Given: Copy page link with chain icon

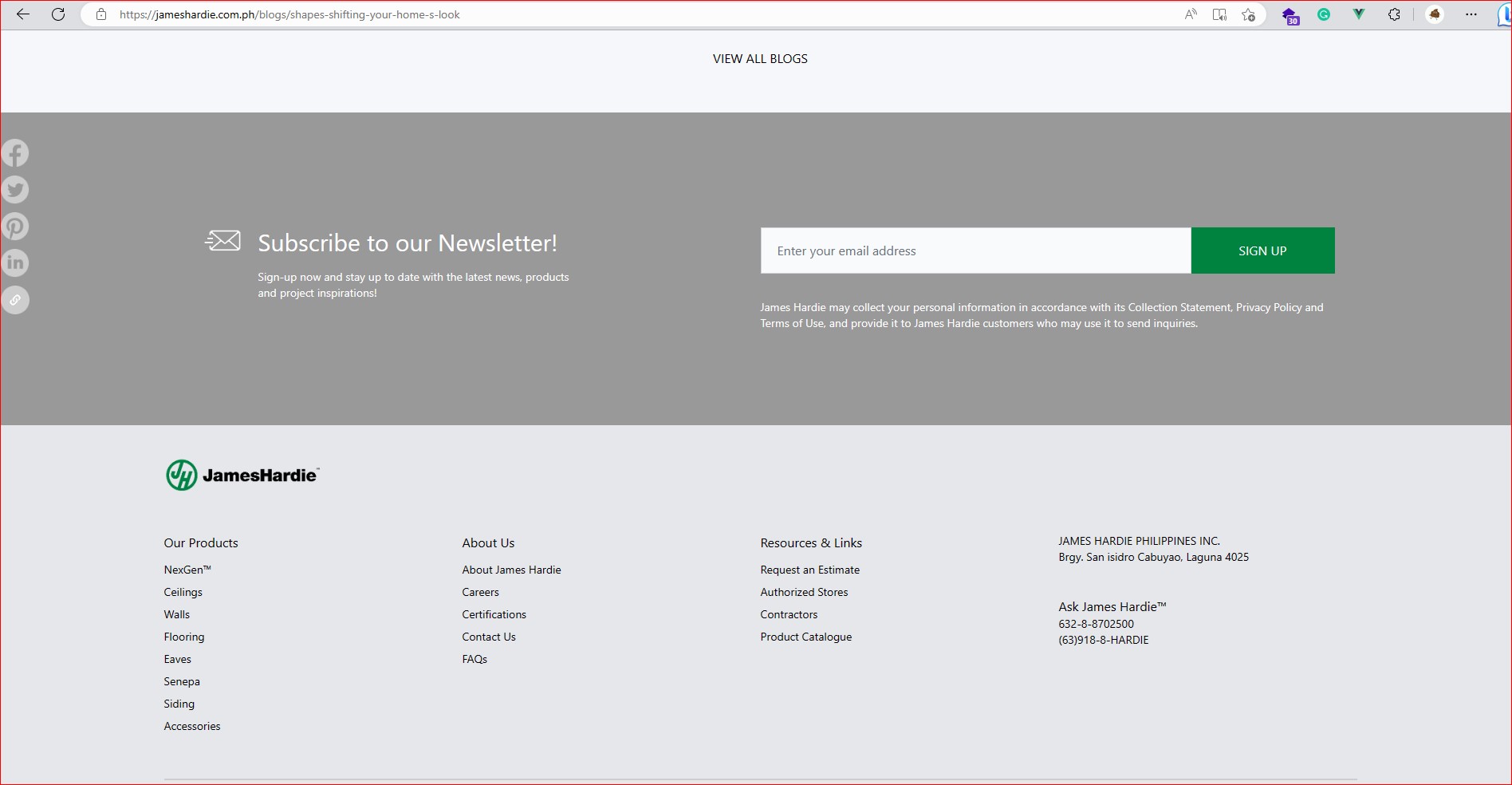Looking at the screenshot, I should point(15,300).
